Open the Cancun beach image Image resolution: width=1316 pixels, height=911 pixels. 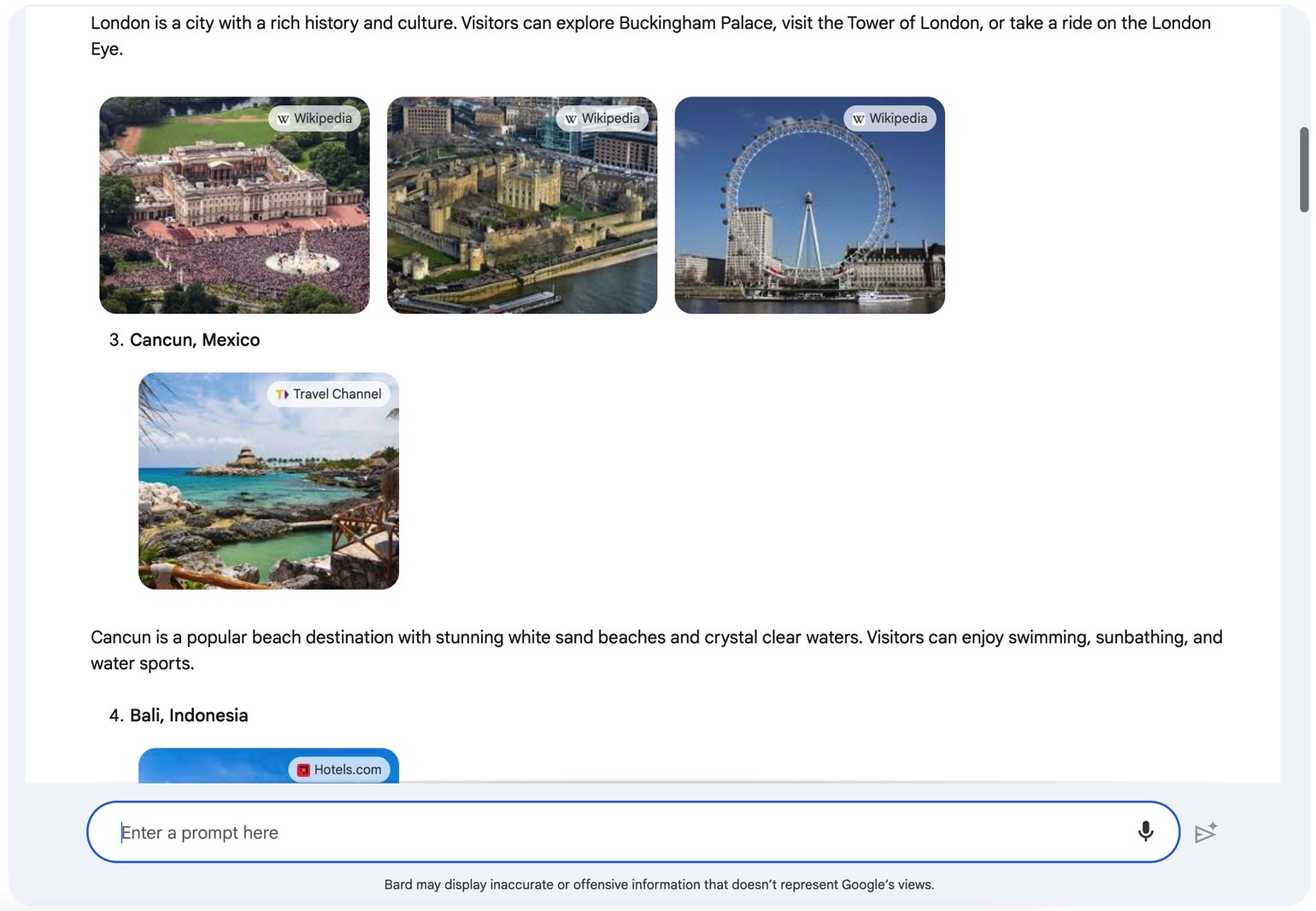point(268,480)
